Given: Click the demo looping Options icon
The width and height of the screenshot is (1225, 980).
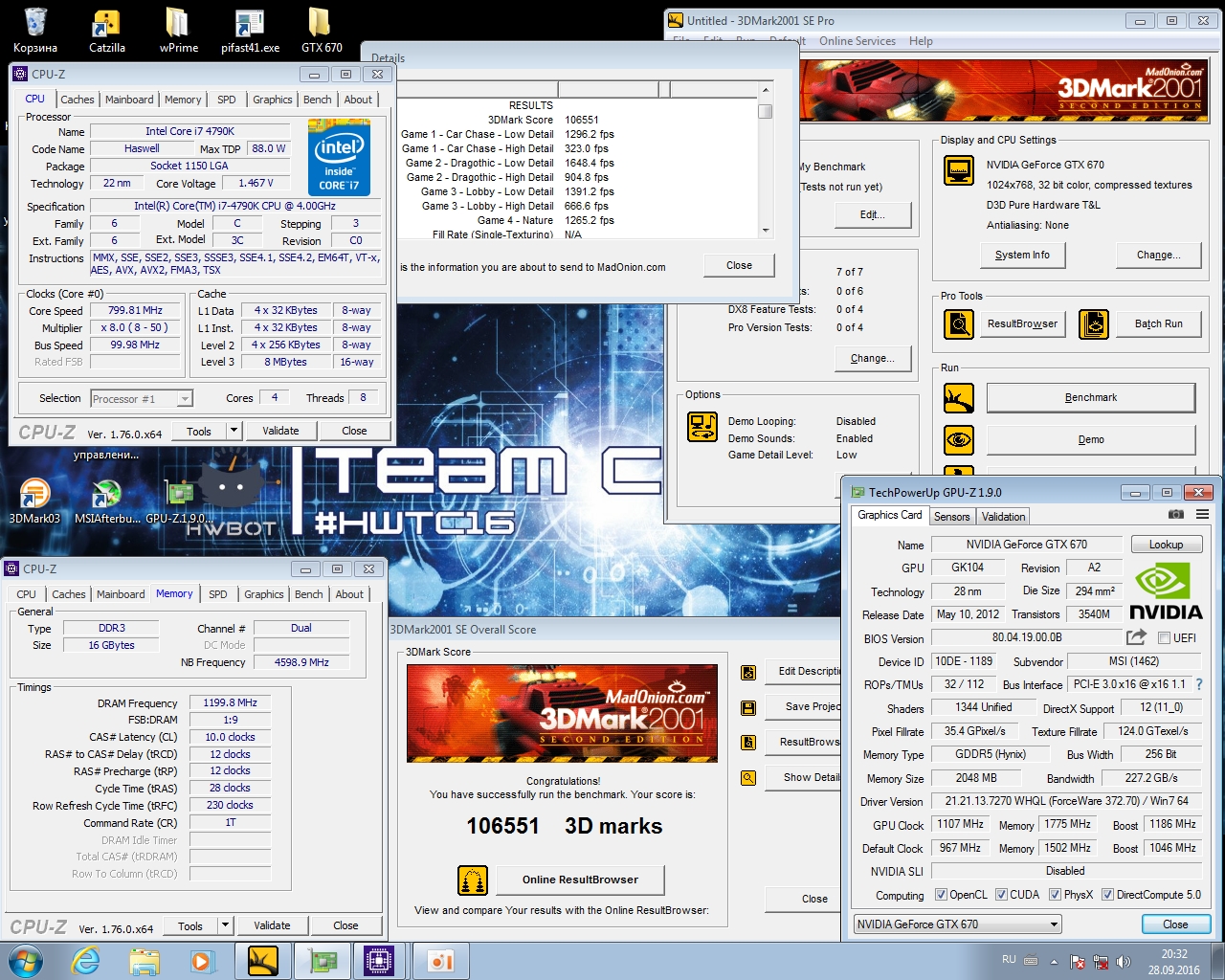Looking at the screenshot, I should click(x=702, y=426).
